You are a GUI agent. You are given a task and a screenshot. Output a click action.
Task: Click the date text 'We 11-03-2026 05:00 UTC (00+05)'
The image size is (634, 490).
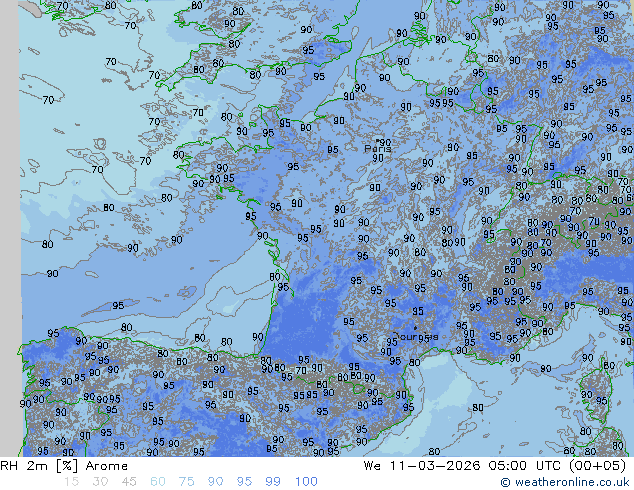click(495, 466)
